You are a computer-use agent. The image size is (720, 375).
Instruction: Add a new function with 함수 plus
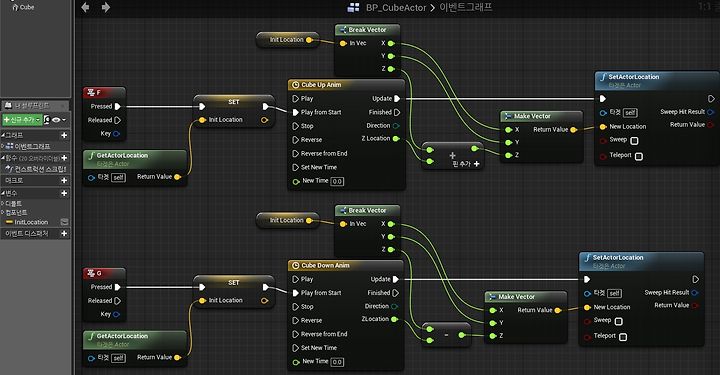click(64, 158)
